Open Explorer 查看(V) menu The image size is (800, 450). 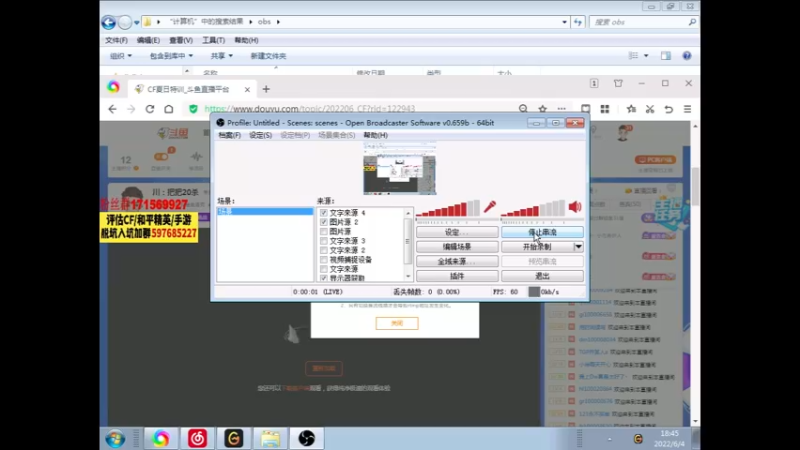coord(181,40)
